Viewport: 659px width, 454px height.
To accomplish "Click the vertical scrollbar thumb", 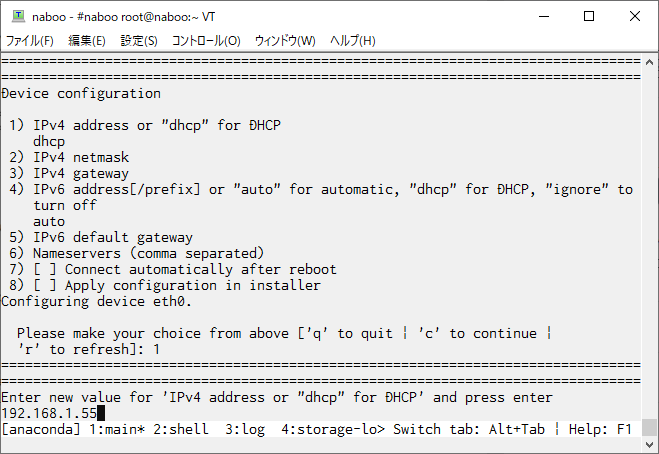I will 649,428.
